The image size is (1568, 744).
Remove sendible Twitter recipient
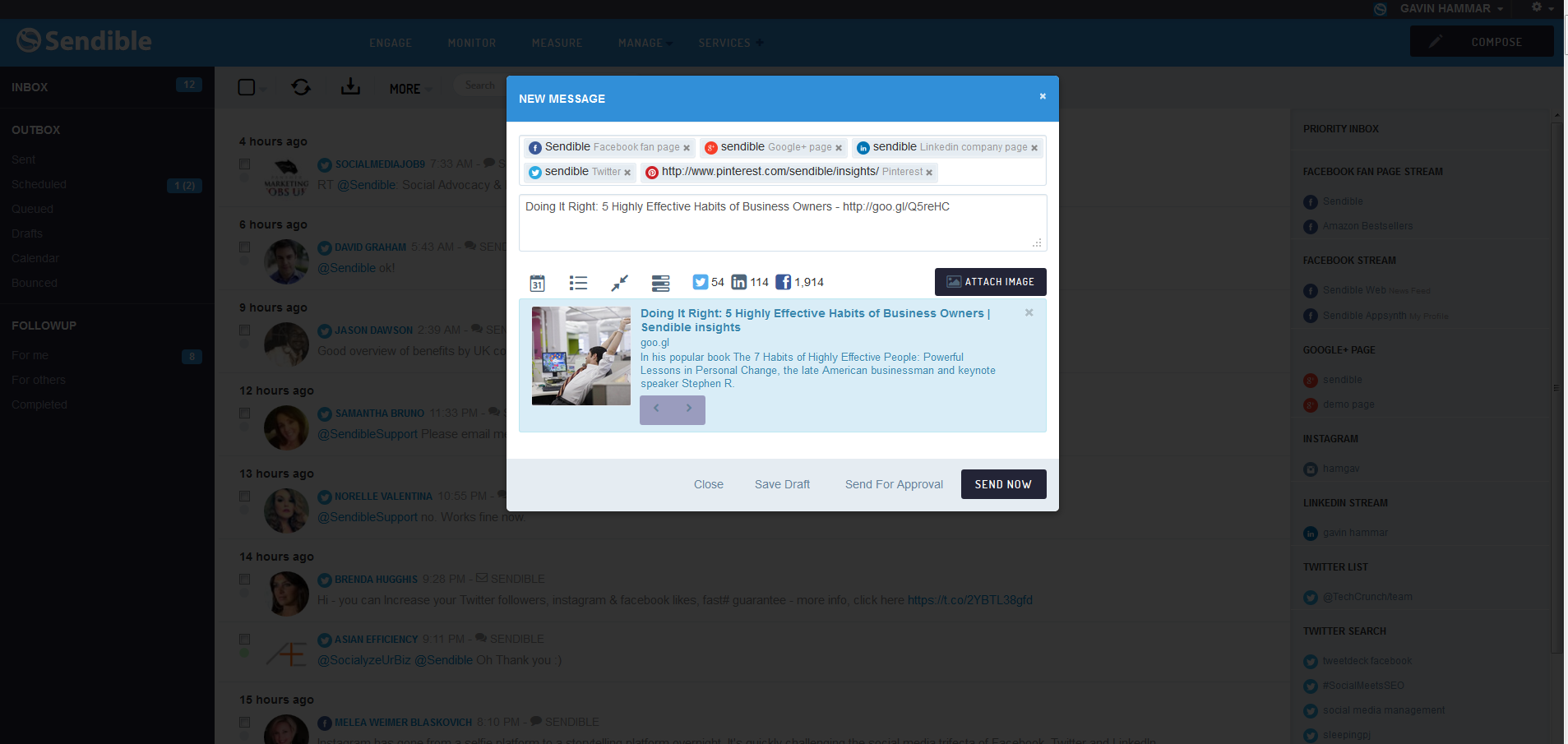[x=627, y=173]
